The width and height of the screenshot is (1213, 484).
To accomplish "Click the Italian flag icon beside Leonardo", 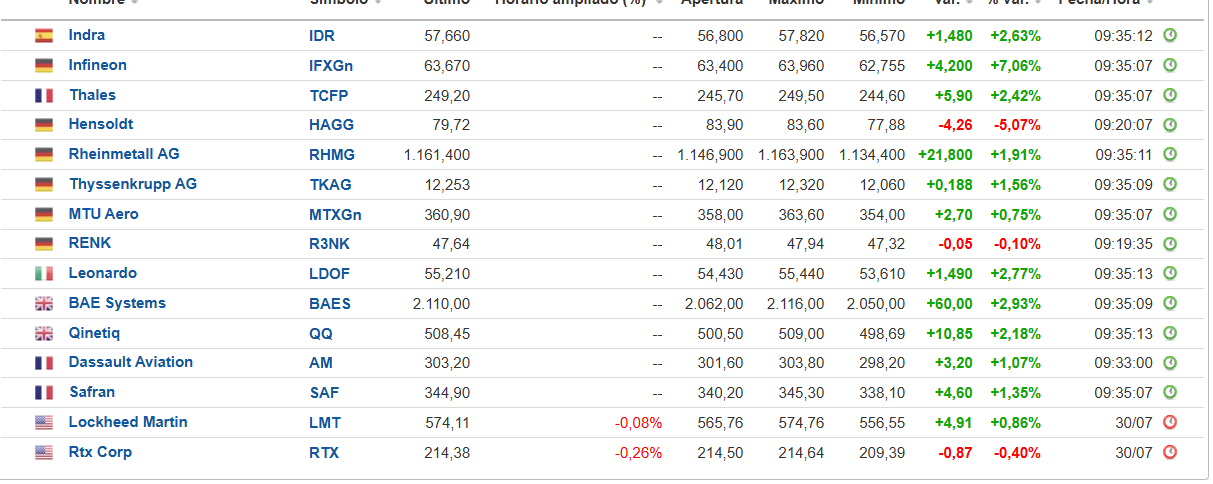I will coord(44,274).
